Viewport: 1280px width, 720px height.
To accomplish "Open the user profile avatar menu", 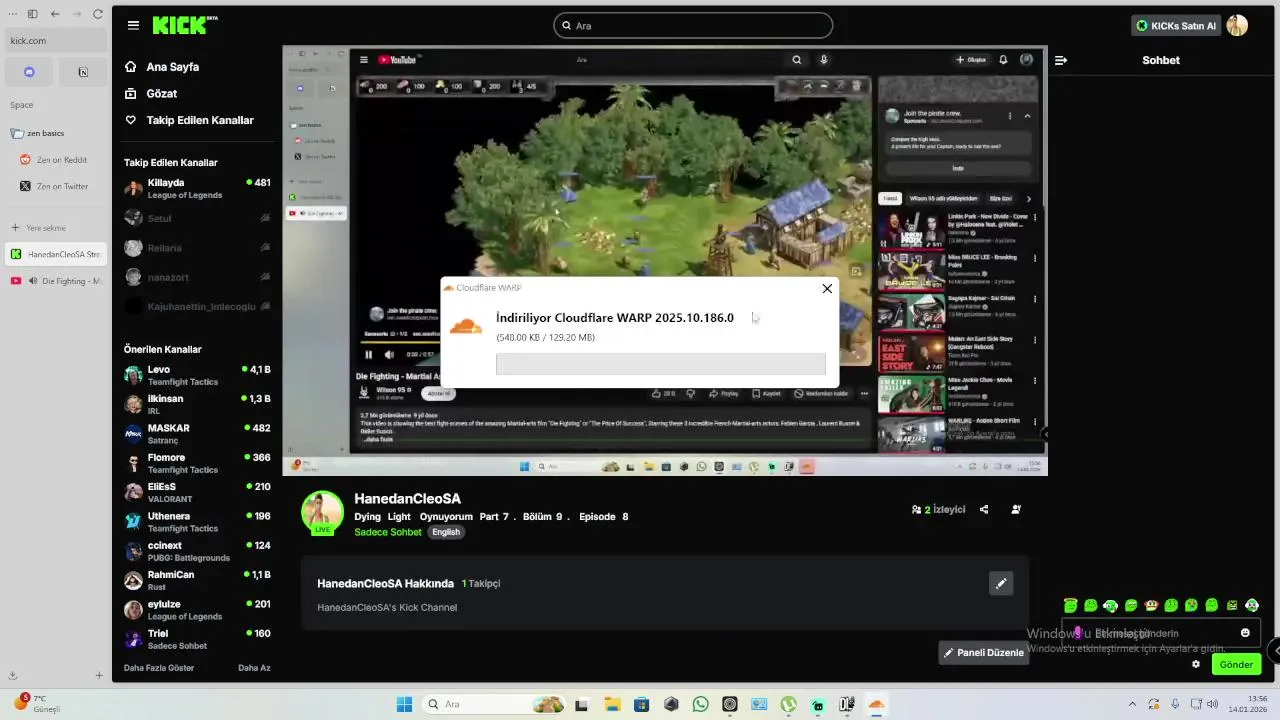I will coord(1237,26).
